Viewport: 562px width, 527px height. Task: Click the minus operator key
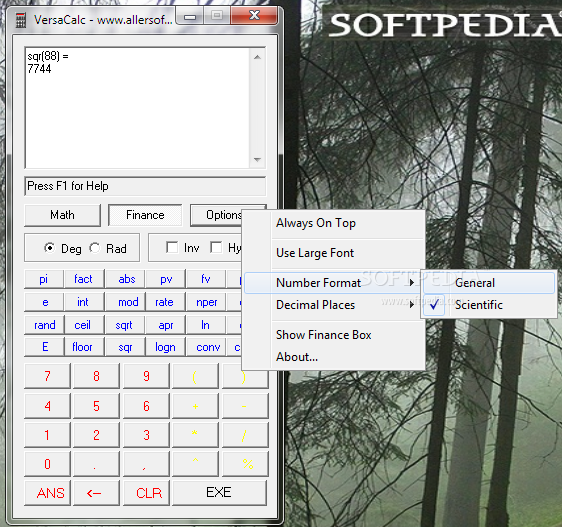(245, 406)
